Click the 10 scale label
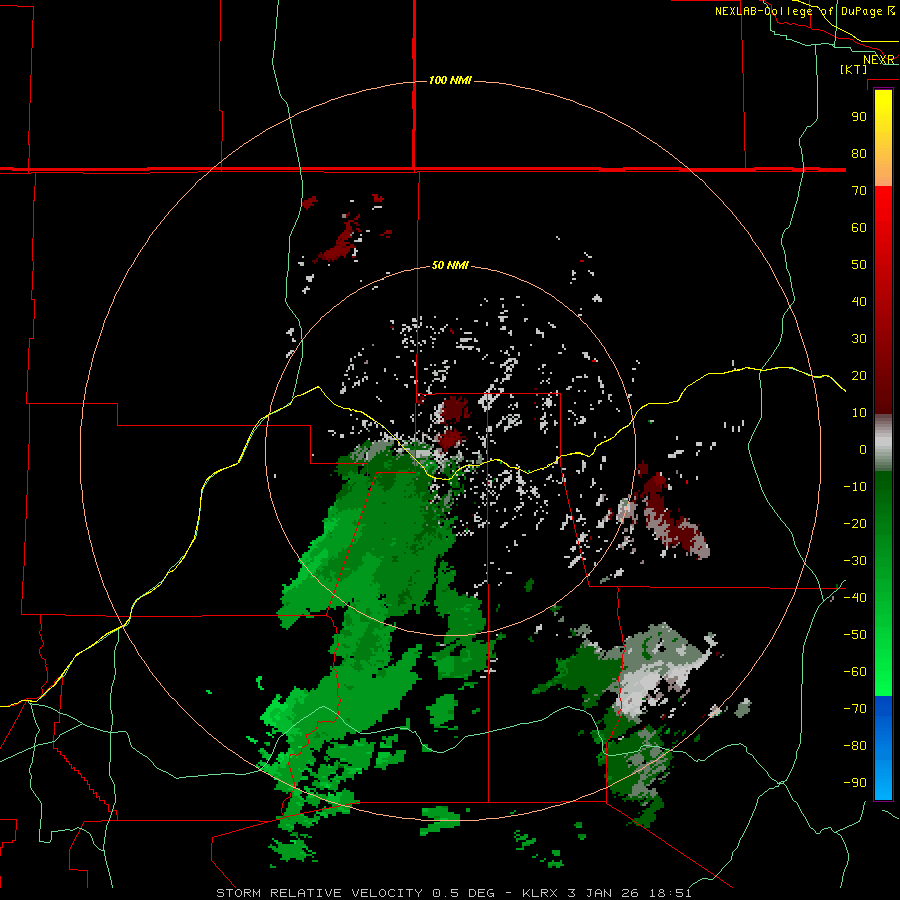 tap(859, 413)
